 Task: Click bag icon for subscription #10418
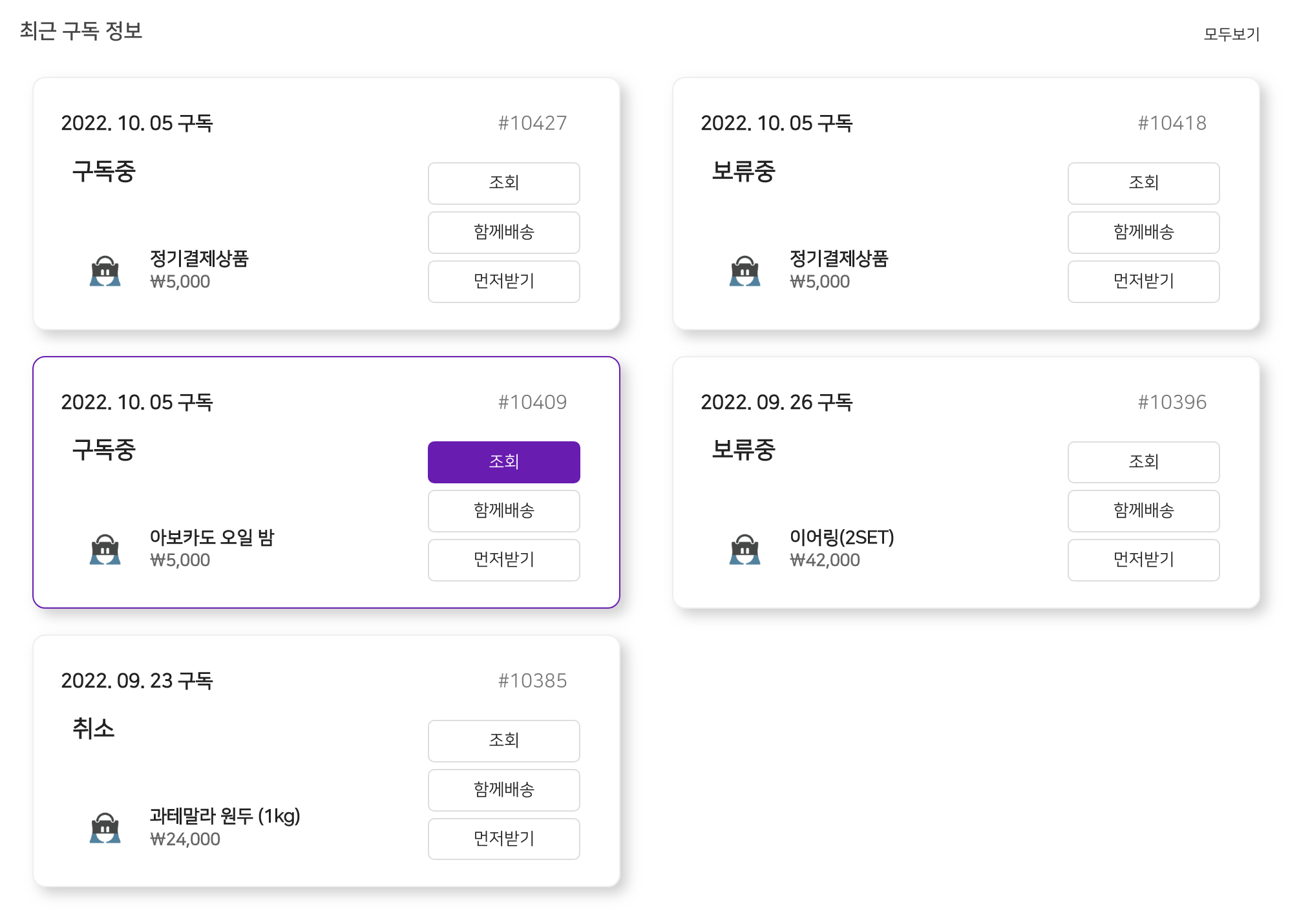click(745, 271)
